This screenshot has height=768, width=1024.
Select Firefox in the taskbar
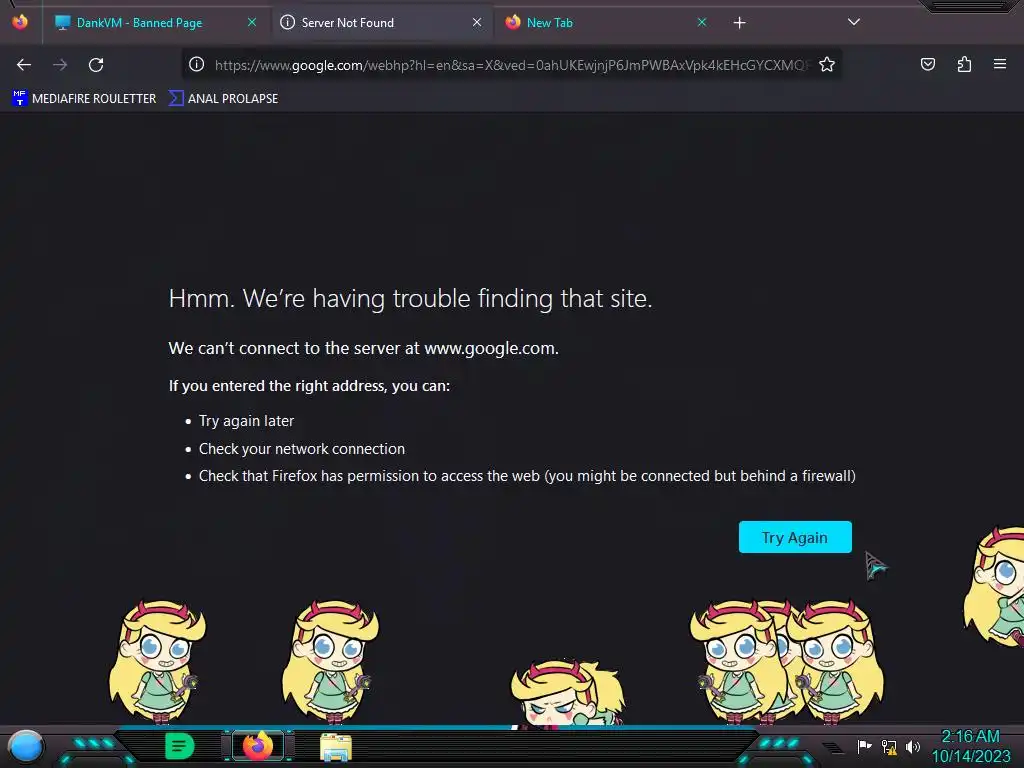[x=258, y=746]
